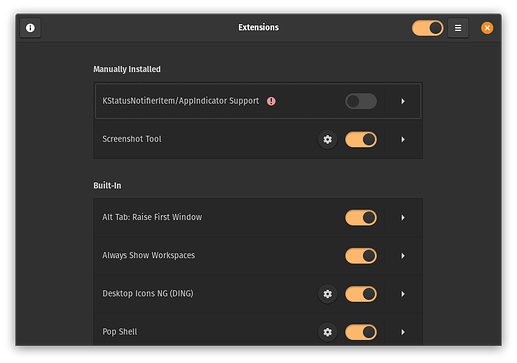
Task: Open the hamburger menu in header
Action: [x=458, y=28]
